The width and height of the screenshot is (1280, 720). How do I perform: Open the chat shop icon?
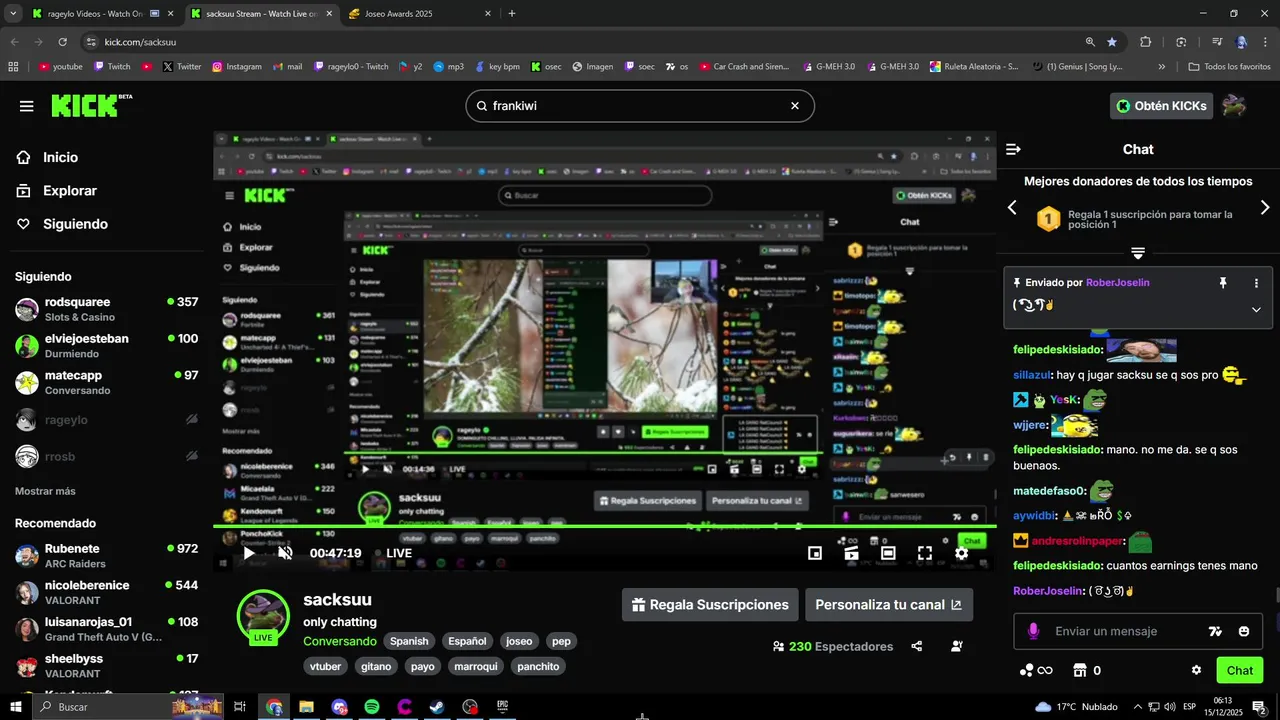(x=1080, y=670)
